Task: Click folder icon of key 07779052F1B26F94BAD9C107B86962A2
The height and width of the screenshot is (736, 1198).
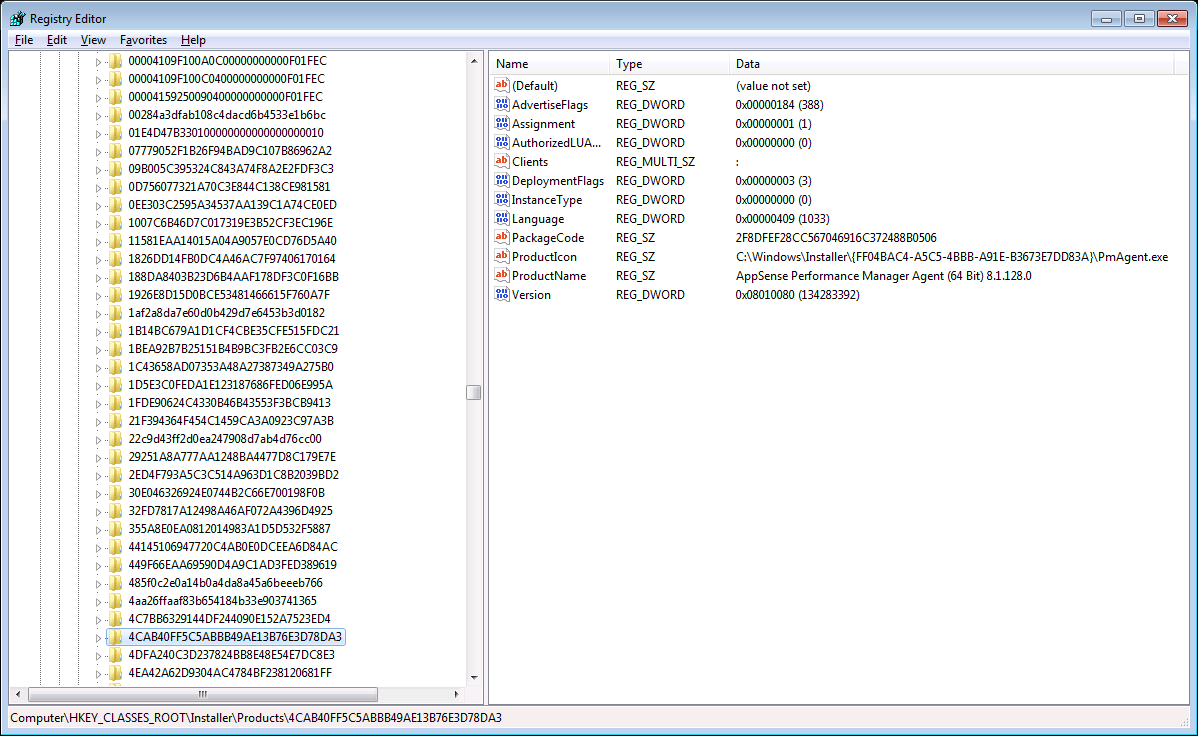Action: pos(115,151)
